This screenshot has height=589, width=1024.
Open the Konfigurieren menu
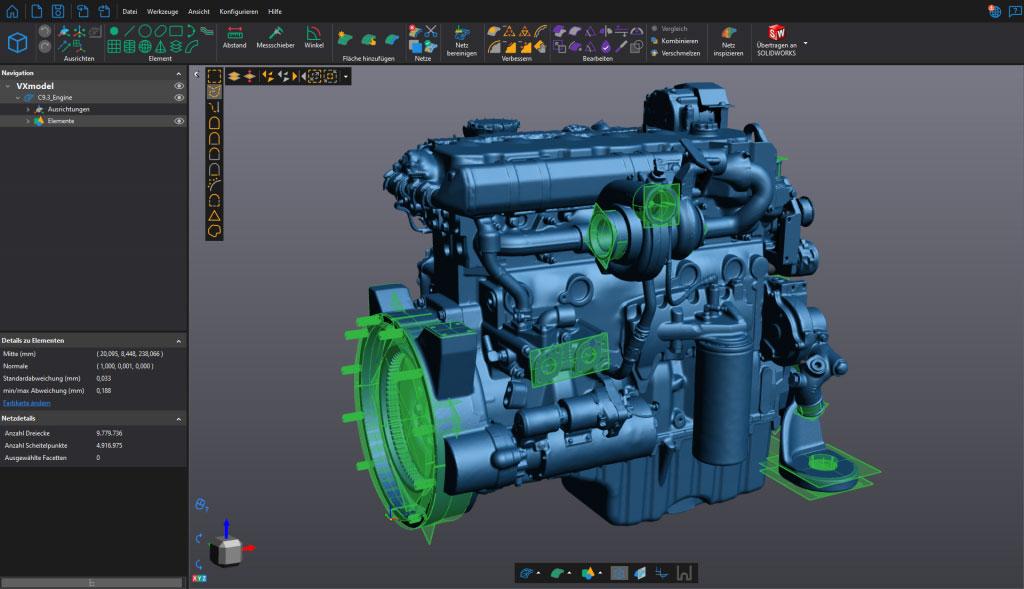tap(238, 11)
